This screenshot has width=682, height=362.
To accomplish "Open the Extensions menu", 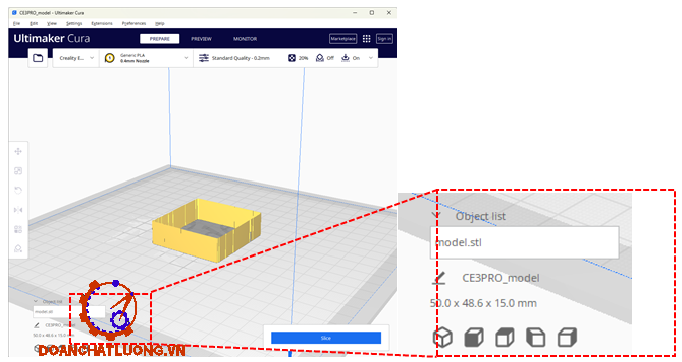I will (x=102, y=23).
